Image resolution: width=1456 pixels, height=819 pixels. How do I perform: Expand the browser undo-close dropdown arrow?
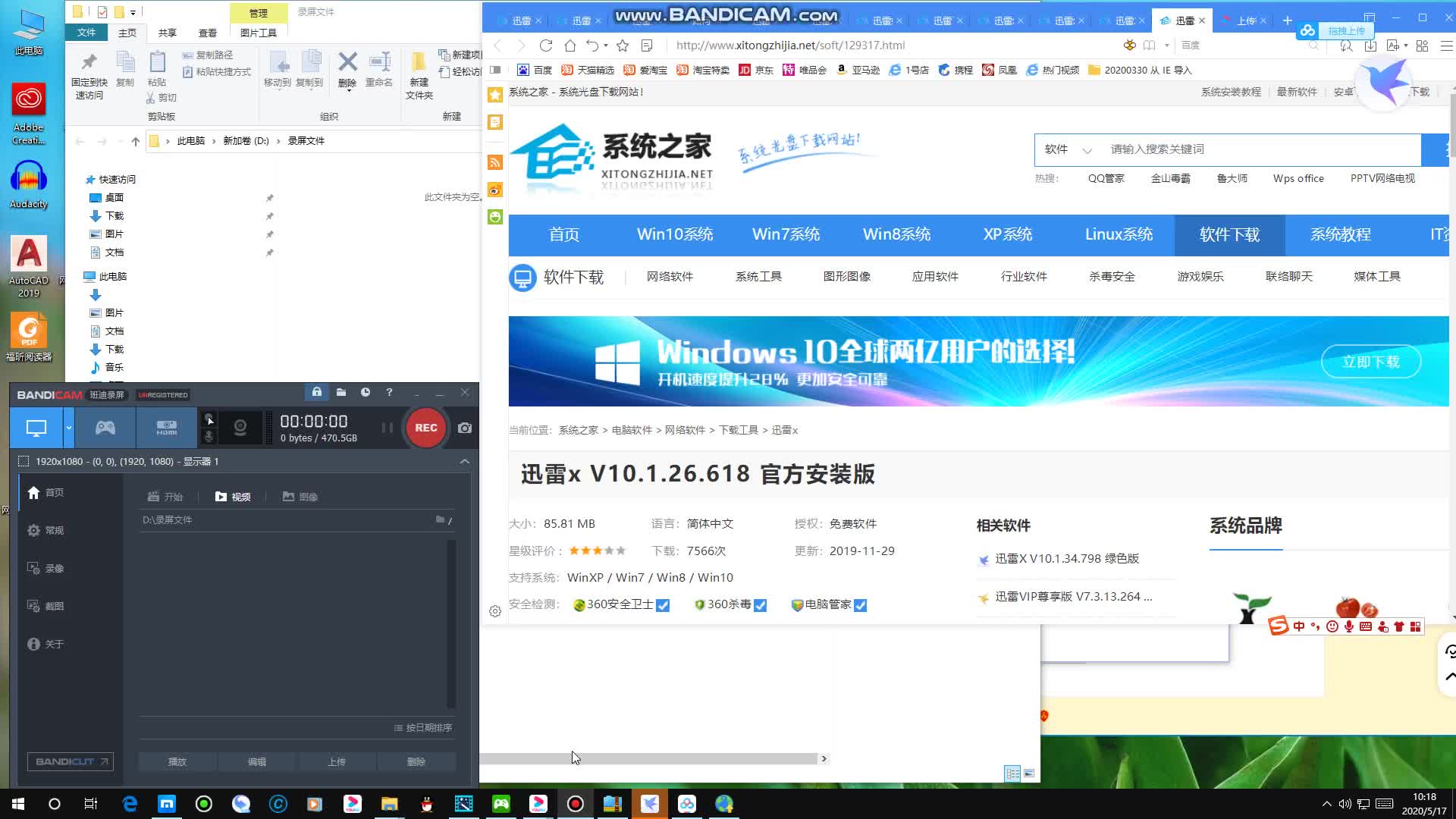[605, 45]
